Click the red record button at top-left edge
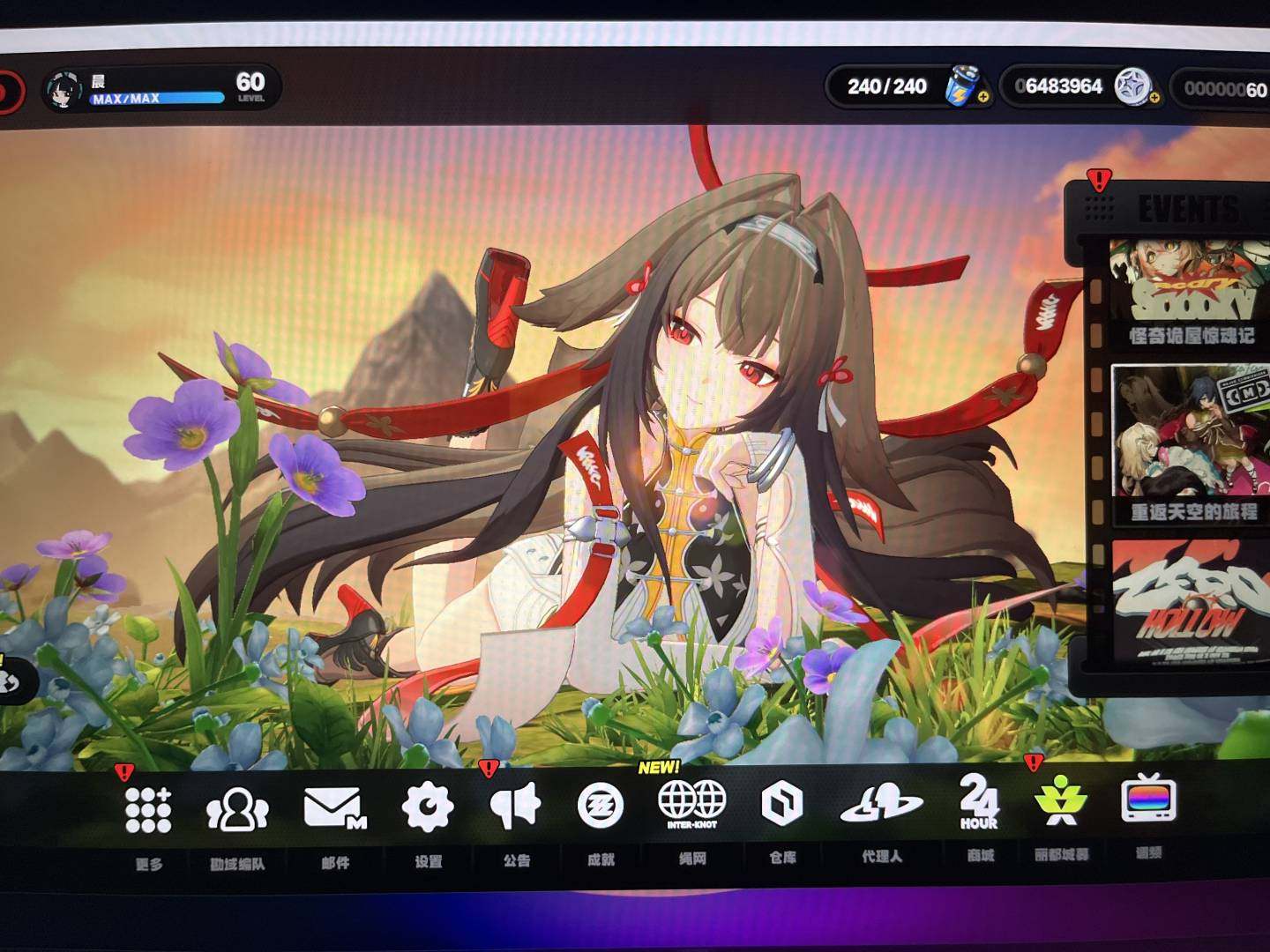Viewport: 1270px width, 952px height. (11, 92)
